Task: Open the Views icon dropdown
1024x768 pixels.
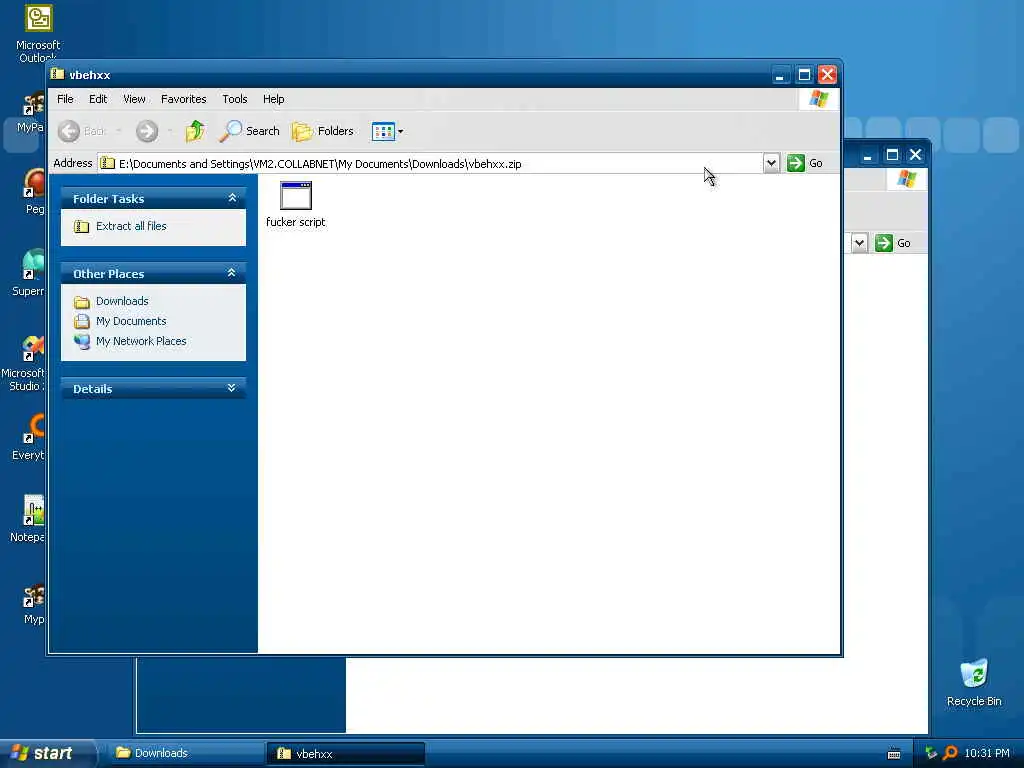Action: tap(387, 131)
